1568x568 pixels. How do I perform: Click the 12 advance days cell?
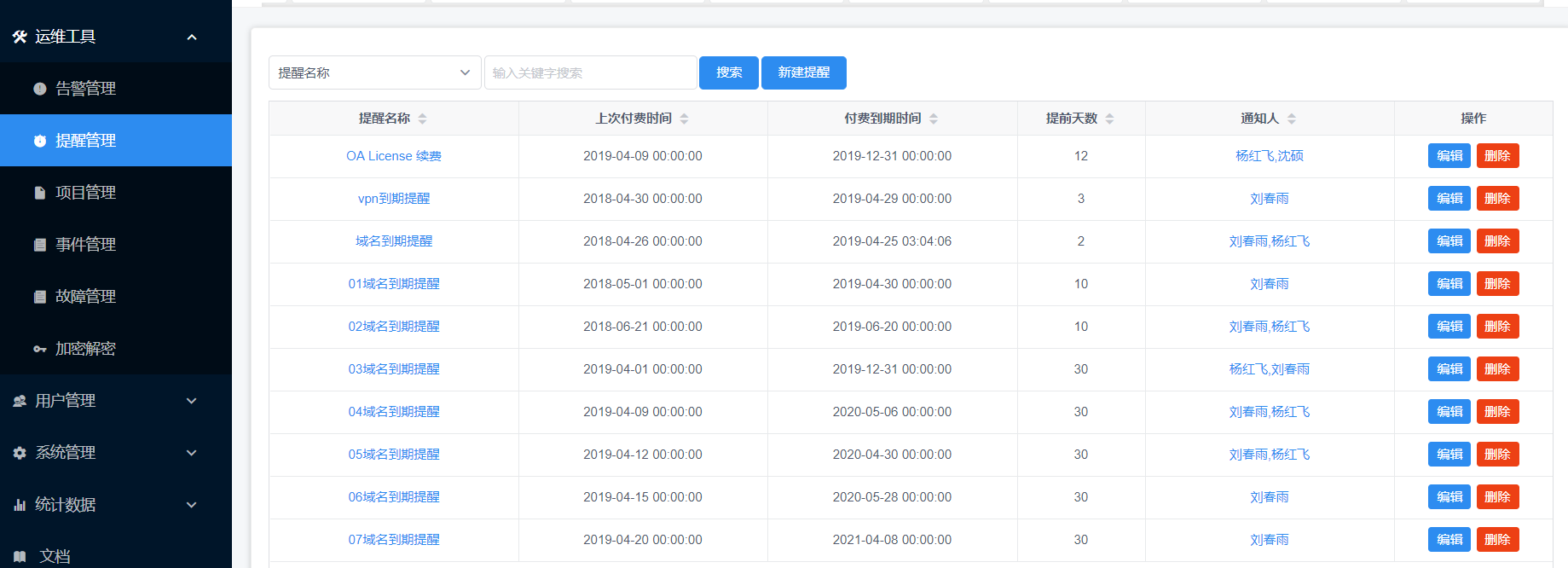pyautogui.click(x=1081, y=156)
